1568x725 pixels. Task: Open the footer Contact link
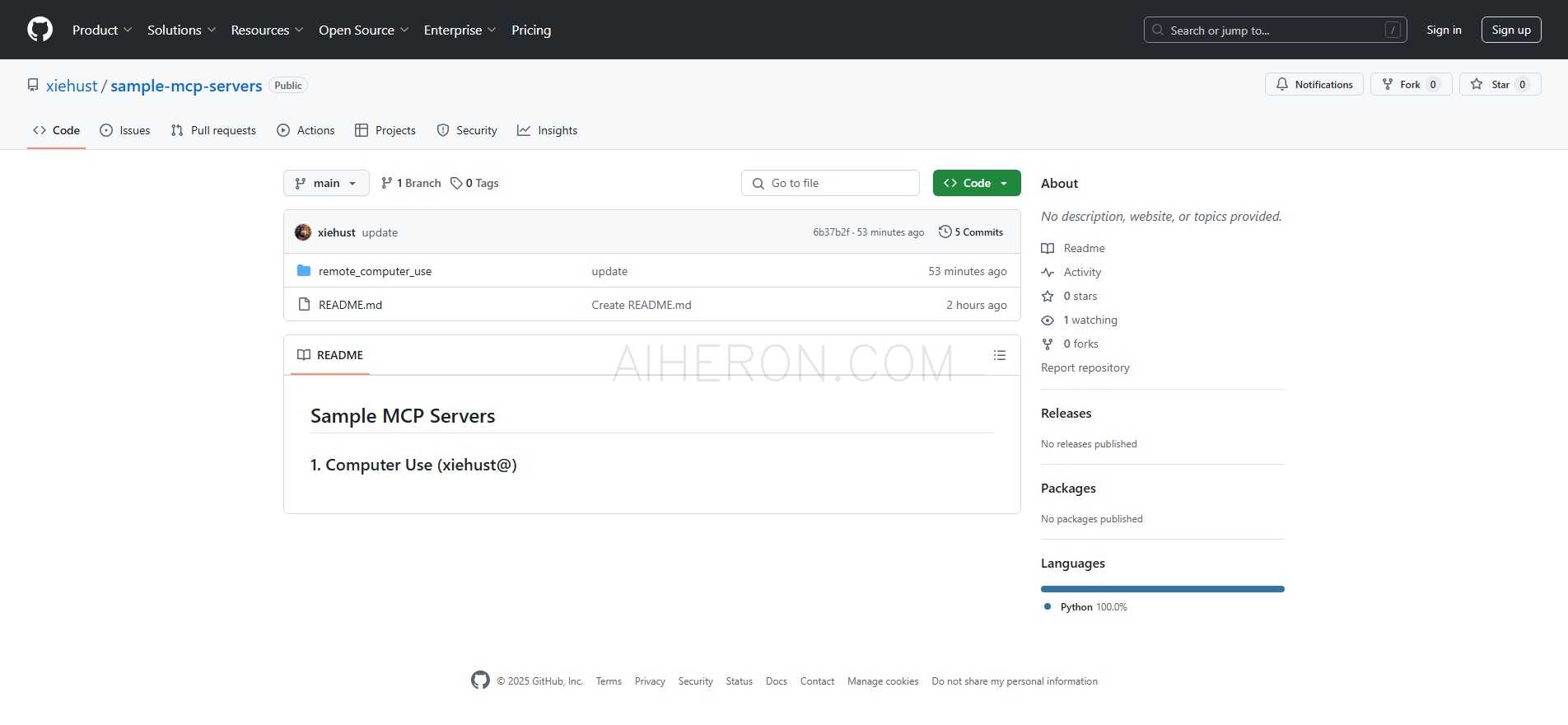pyautogui.click(x=817, y=681)
